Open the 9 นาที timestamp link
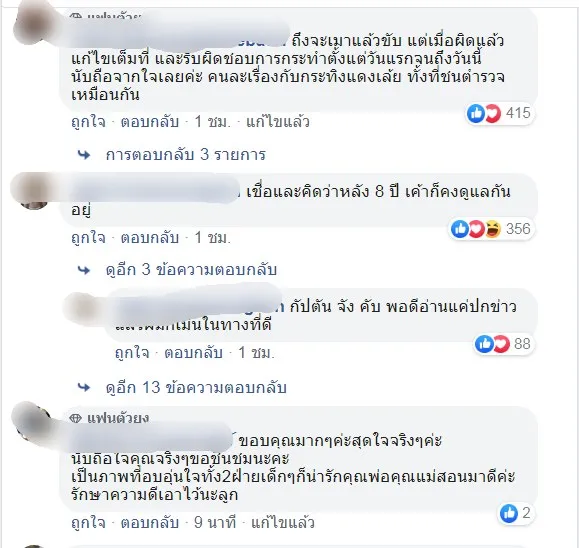Viewport: 579px width, 548px height. (215, 523)
